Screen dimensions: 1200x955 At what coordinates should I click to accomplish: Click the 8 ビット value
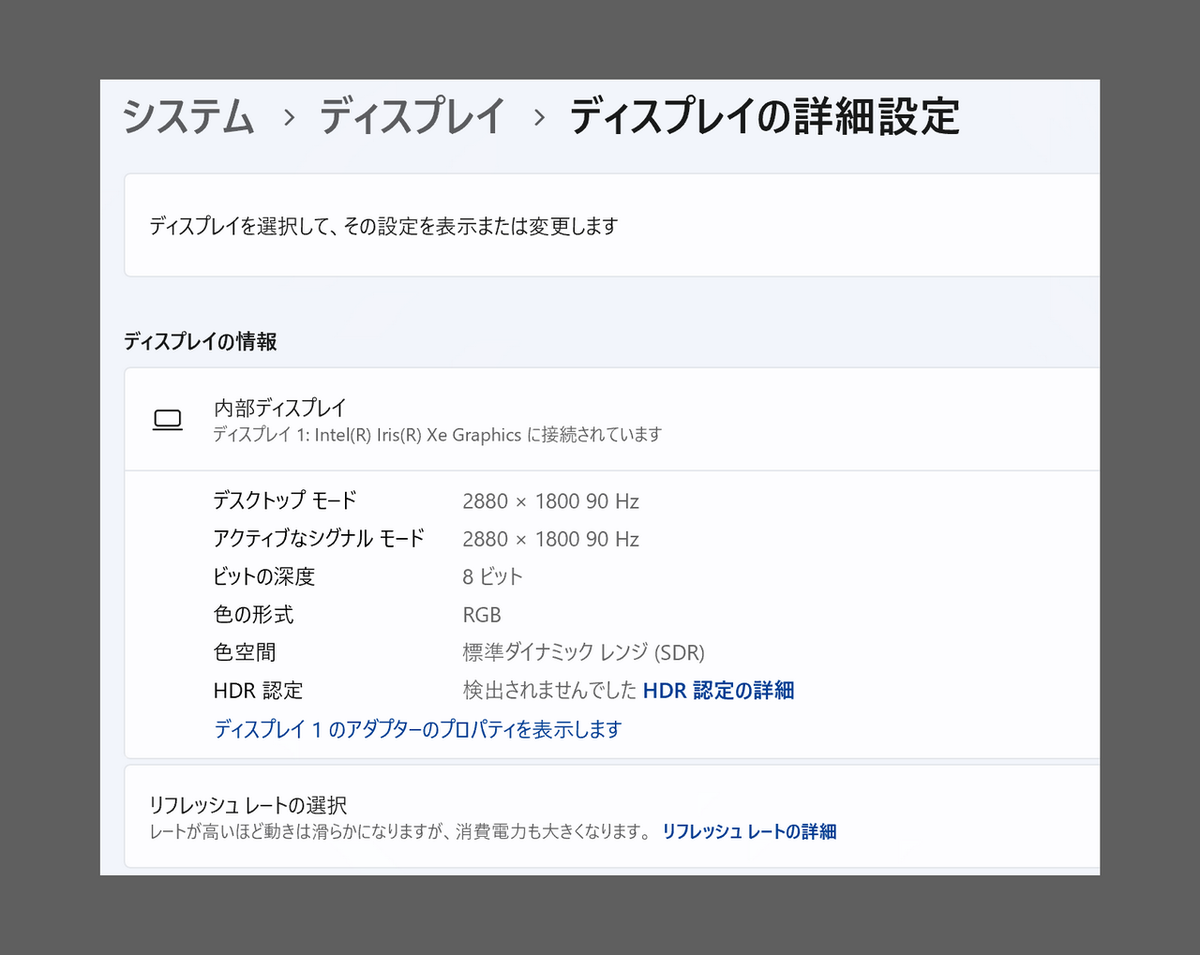coord(493,577)
